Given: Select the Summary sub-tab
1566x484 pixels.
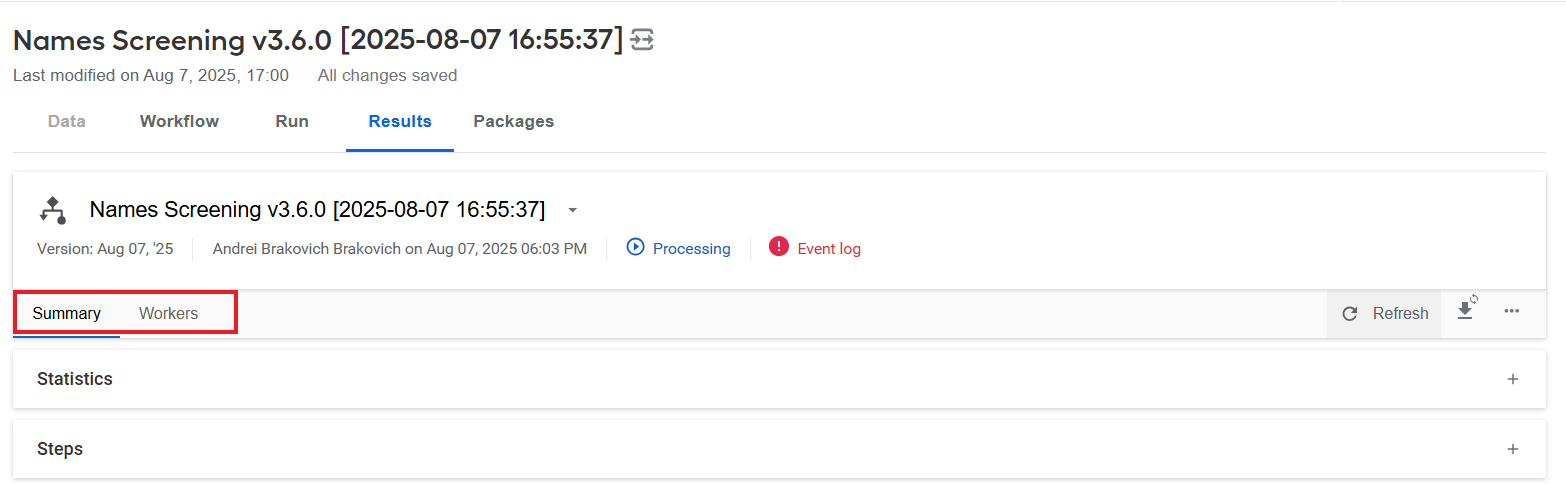Looking at the screenshot, I should [x=66, y=313].
